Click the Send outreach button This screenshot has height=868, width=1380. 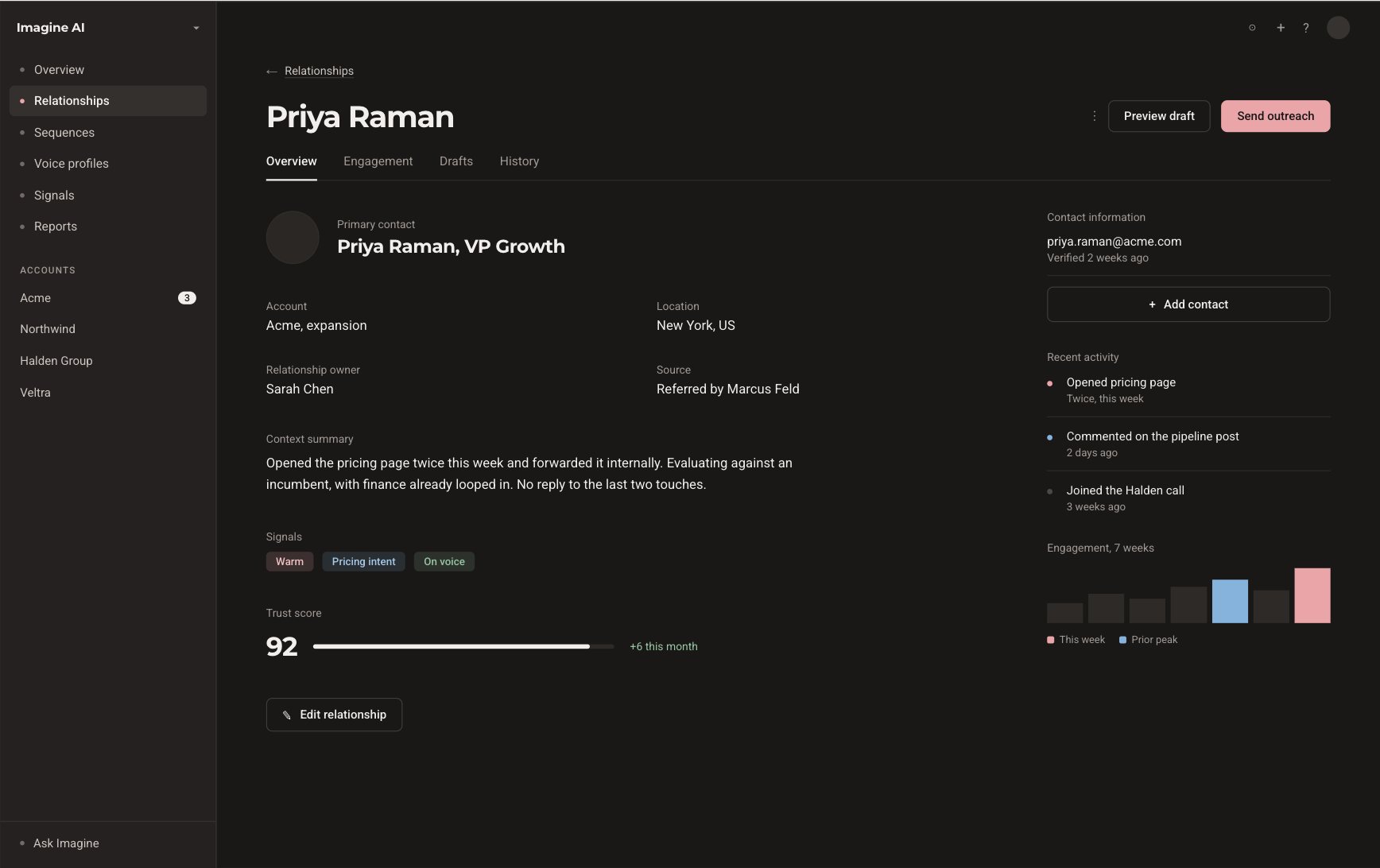(x=1275, y=116)
